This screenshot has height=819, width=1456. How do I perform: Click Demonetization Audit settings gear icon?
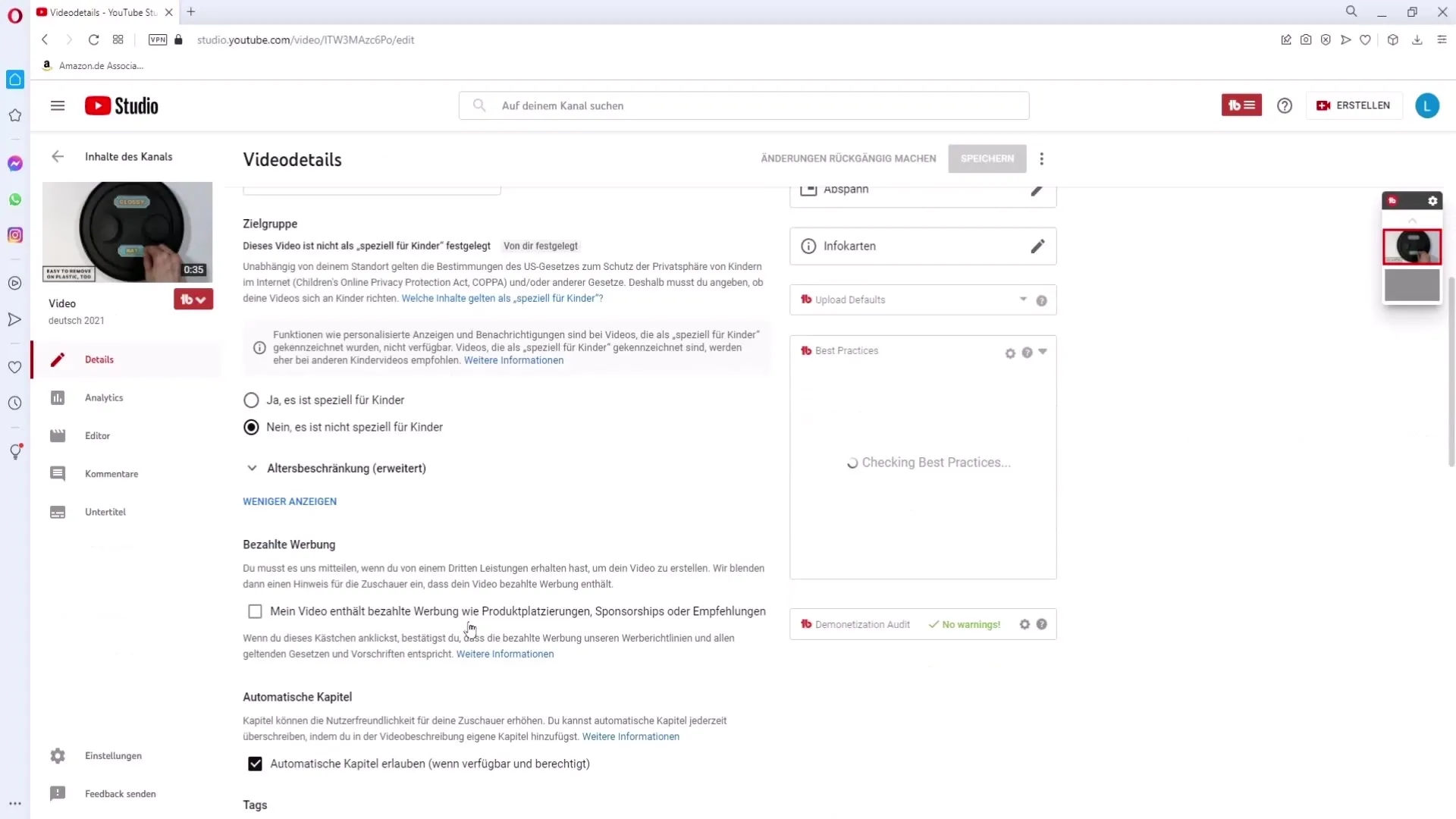1027,624
